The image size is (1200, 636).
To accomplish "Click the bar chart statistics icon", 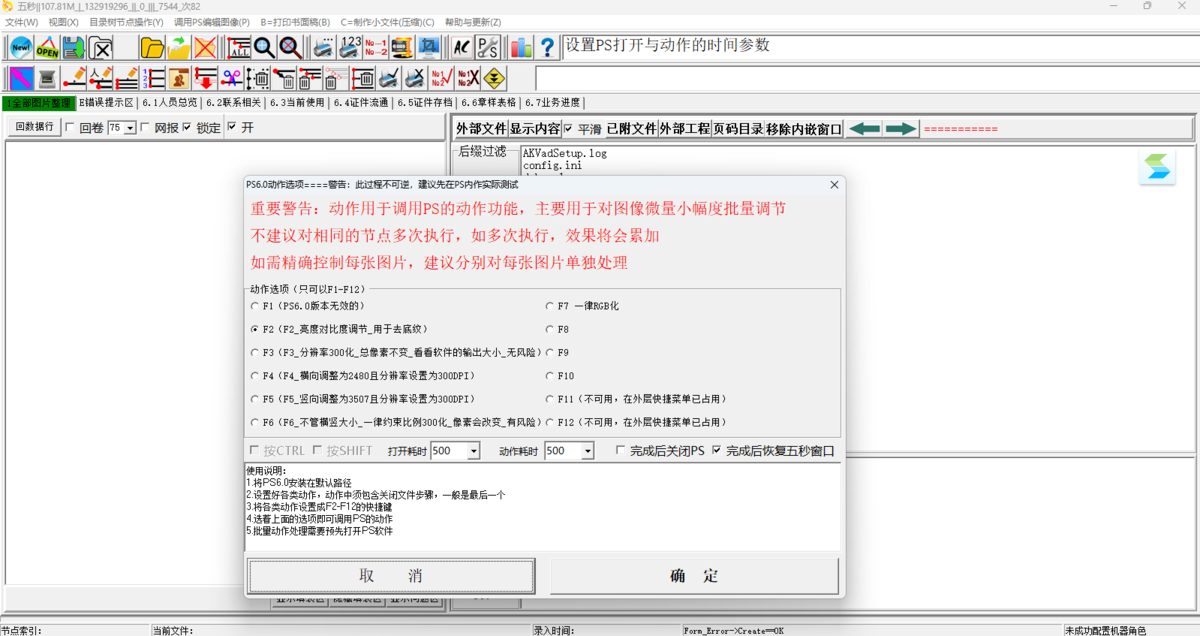I will tap(519, 48).
